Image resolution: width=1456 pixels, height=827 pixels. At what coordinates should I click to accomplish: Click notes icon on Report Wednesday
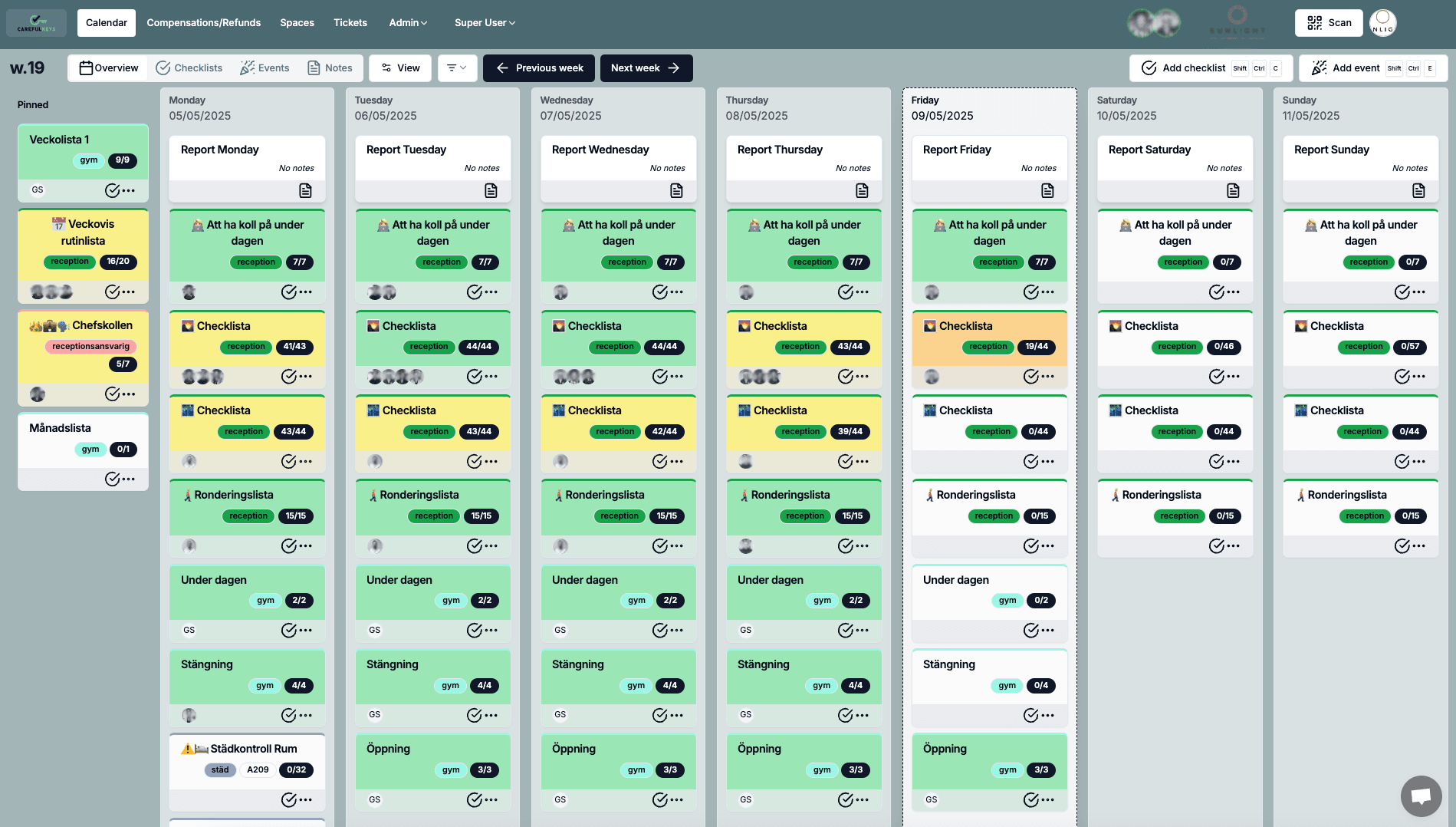click(x=676, y=190)
